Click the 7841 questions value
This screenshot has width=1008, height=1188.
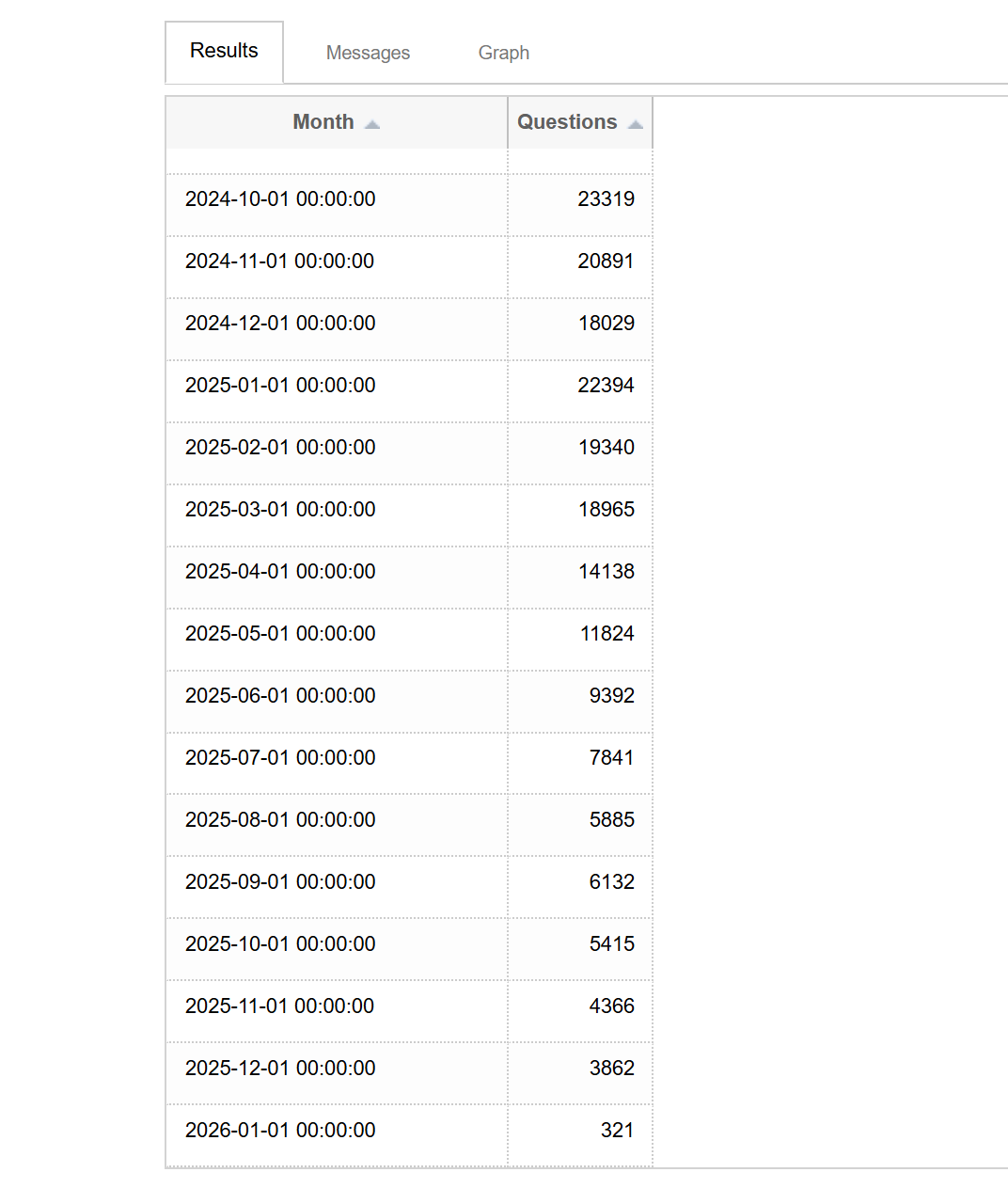(x=611, y=758)
